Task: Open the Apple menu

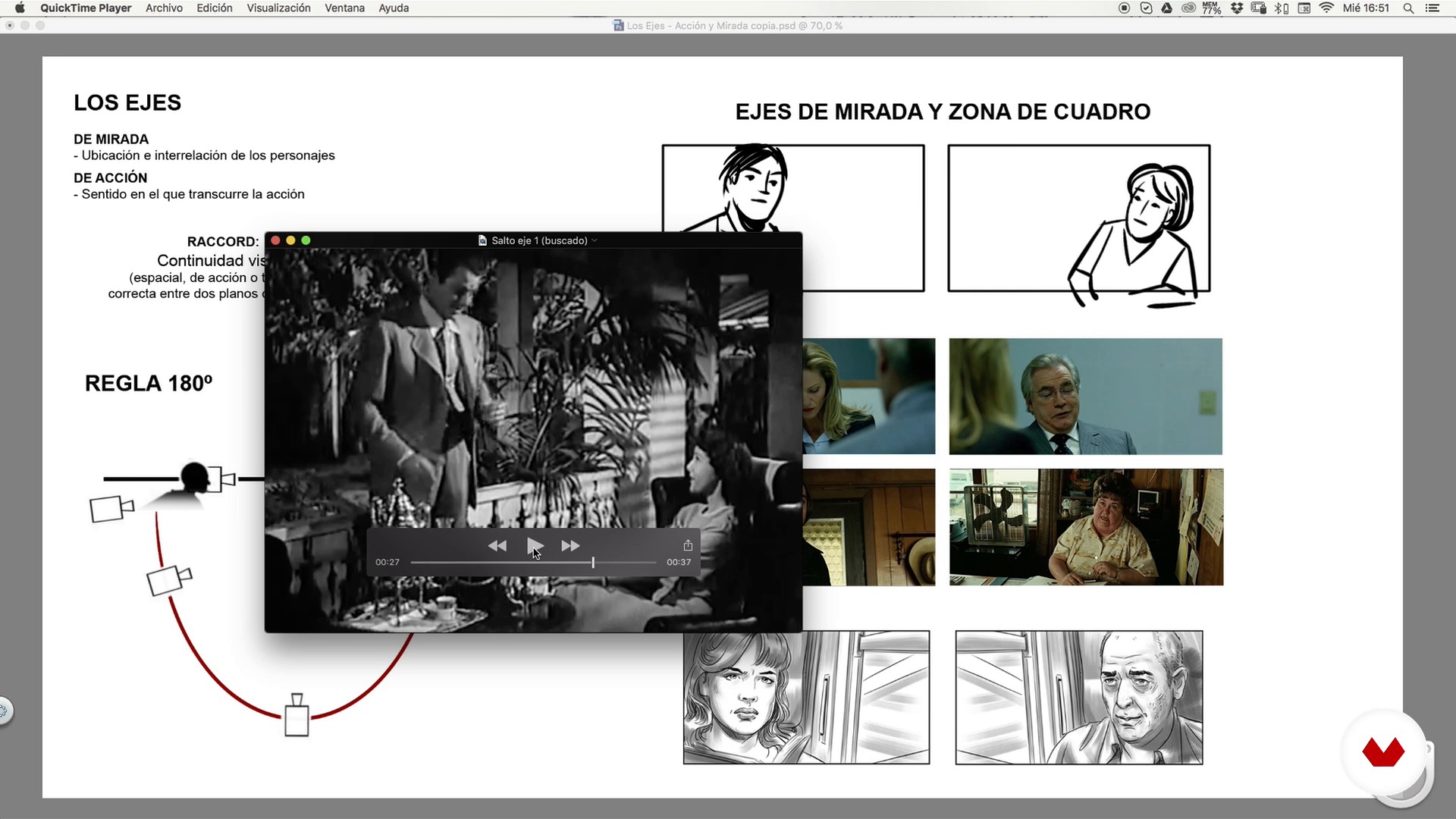Action: point(20,8)
